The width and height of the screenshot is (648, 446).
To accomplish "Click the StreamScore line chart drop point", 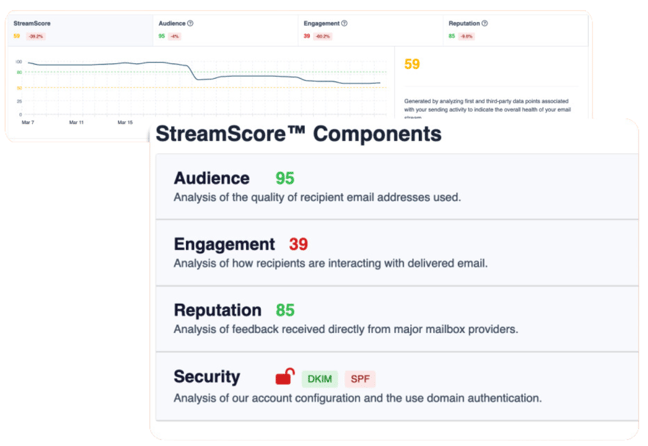I will pos(193,72).
